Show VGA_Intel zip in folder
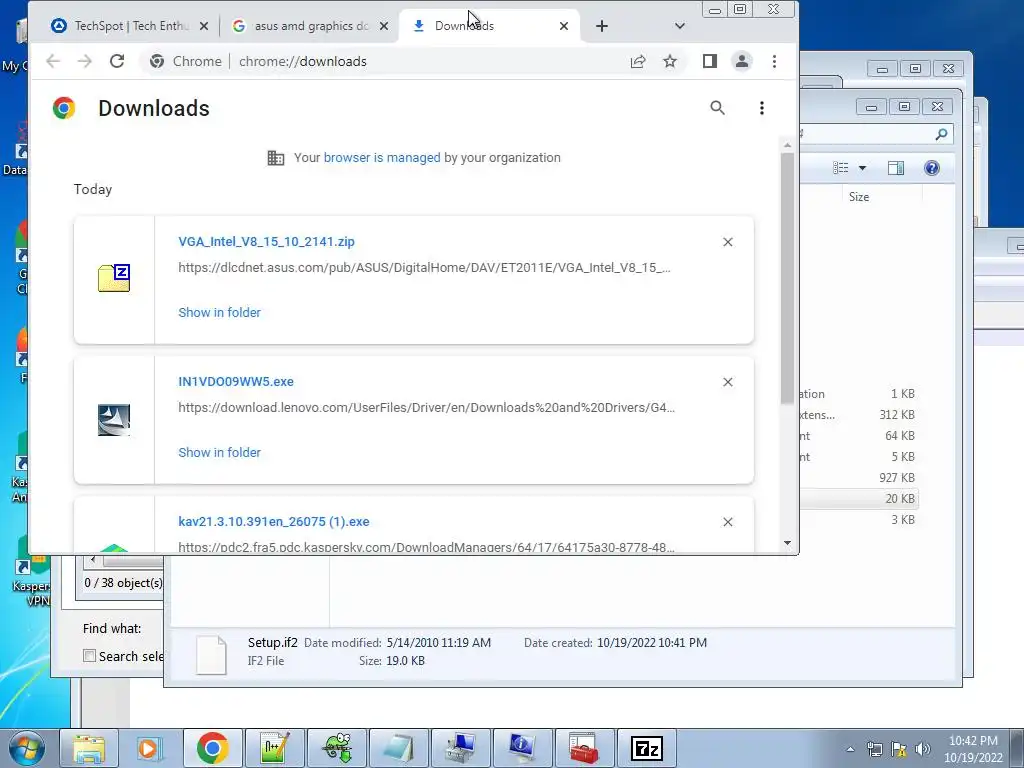The image size is (1024, 768). [219, 313]
